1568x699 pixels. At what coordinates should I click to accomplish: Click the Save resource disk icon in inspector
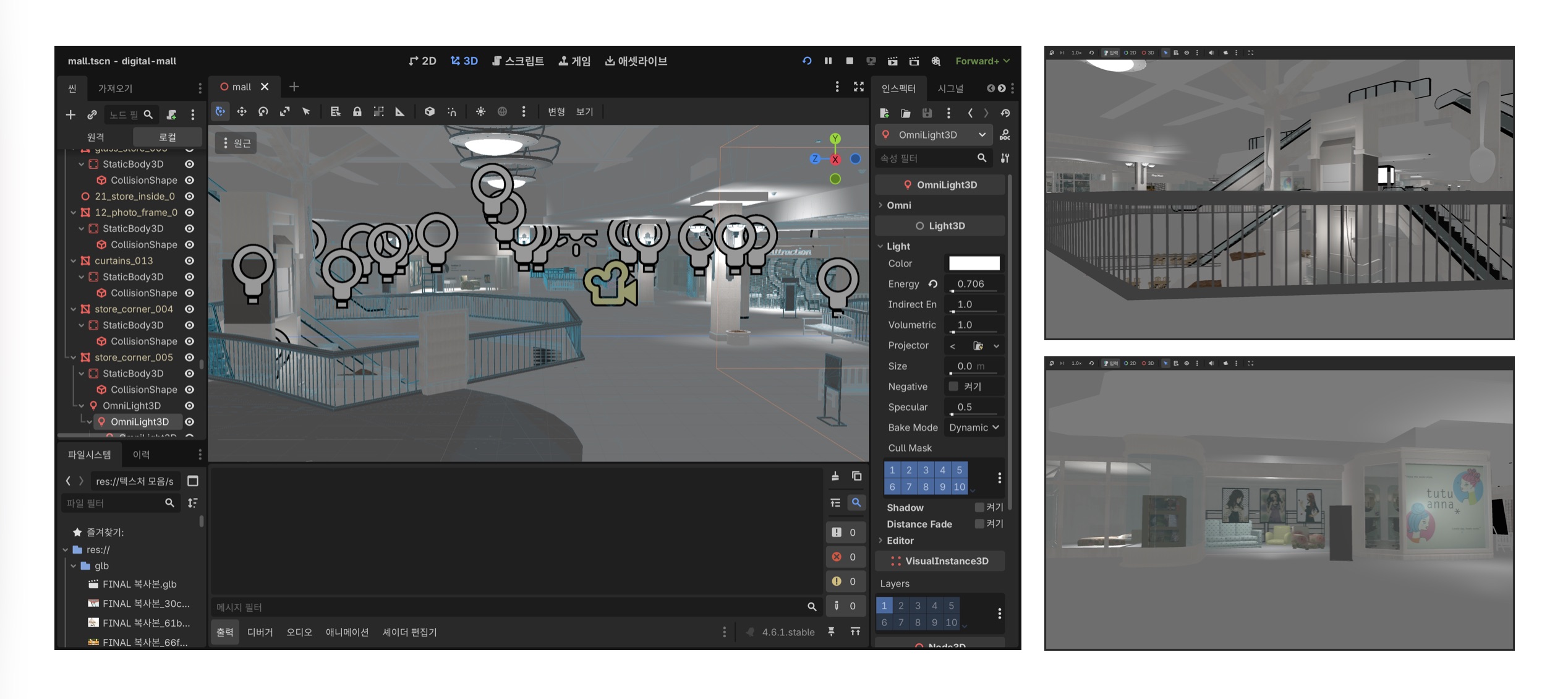pos(927,113)
